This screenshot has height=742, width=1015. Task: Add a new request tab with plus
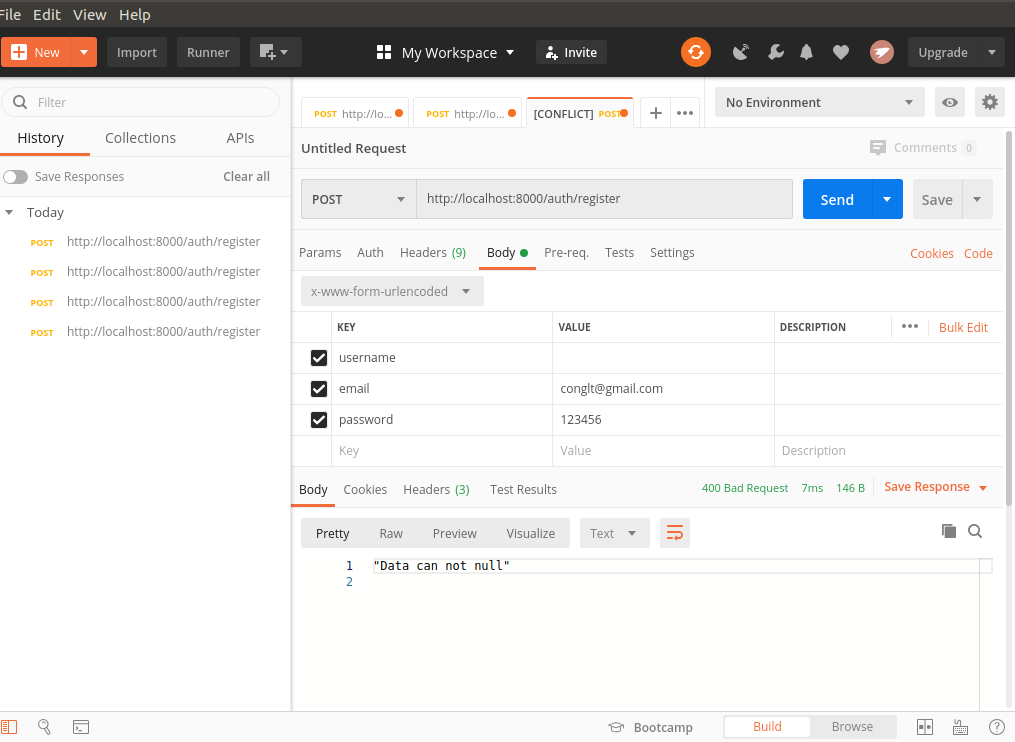click(x=655, y=113)
